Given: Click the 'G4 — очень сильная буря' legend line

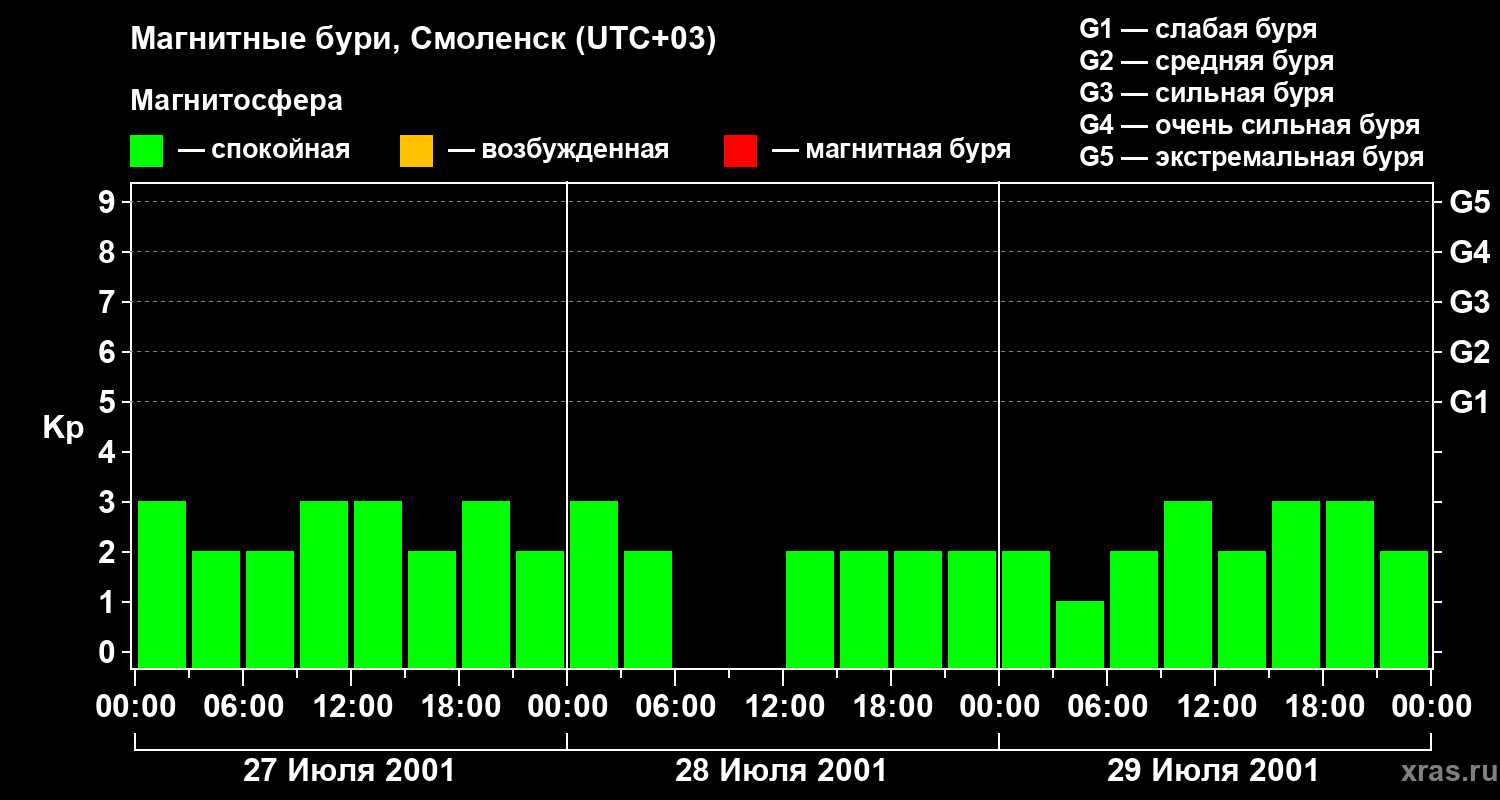Looking at the screenshot, I should tap(1249, 125).
